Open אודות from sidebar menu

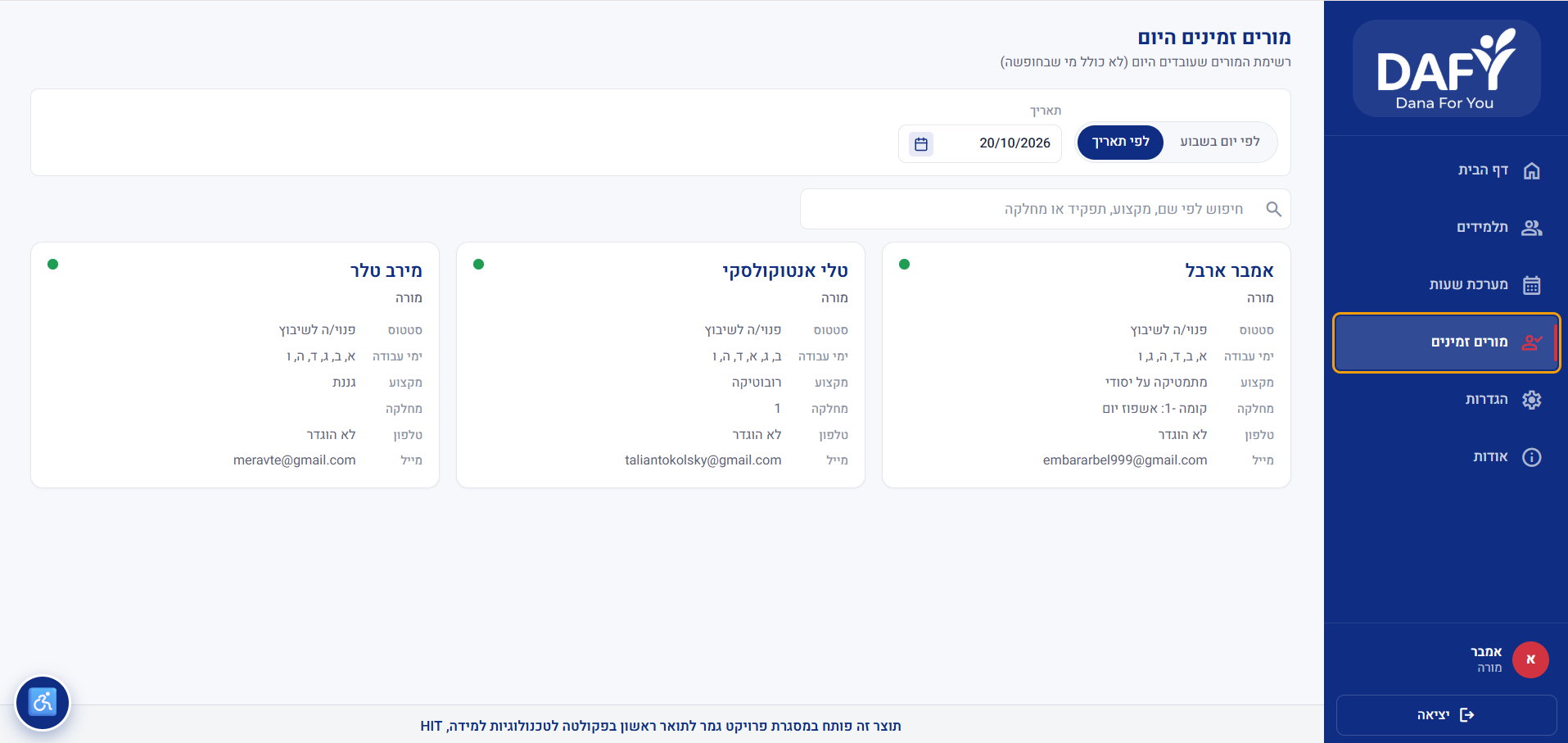coord(1446,457)
